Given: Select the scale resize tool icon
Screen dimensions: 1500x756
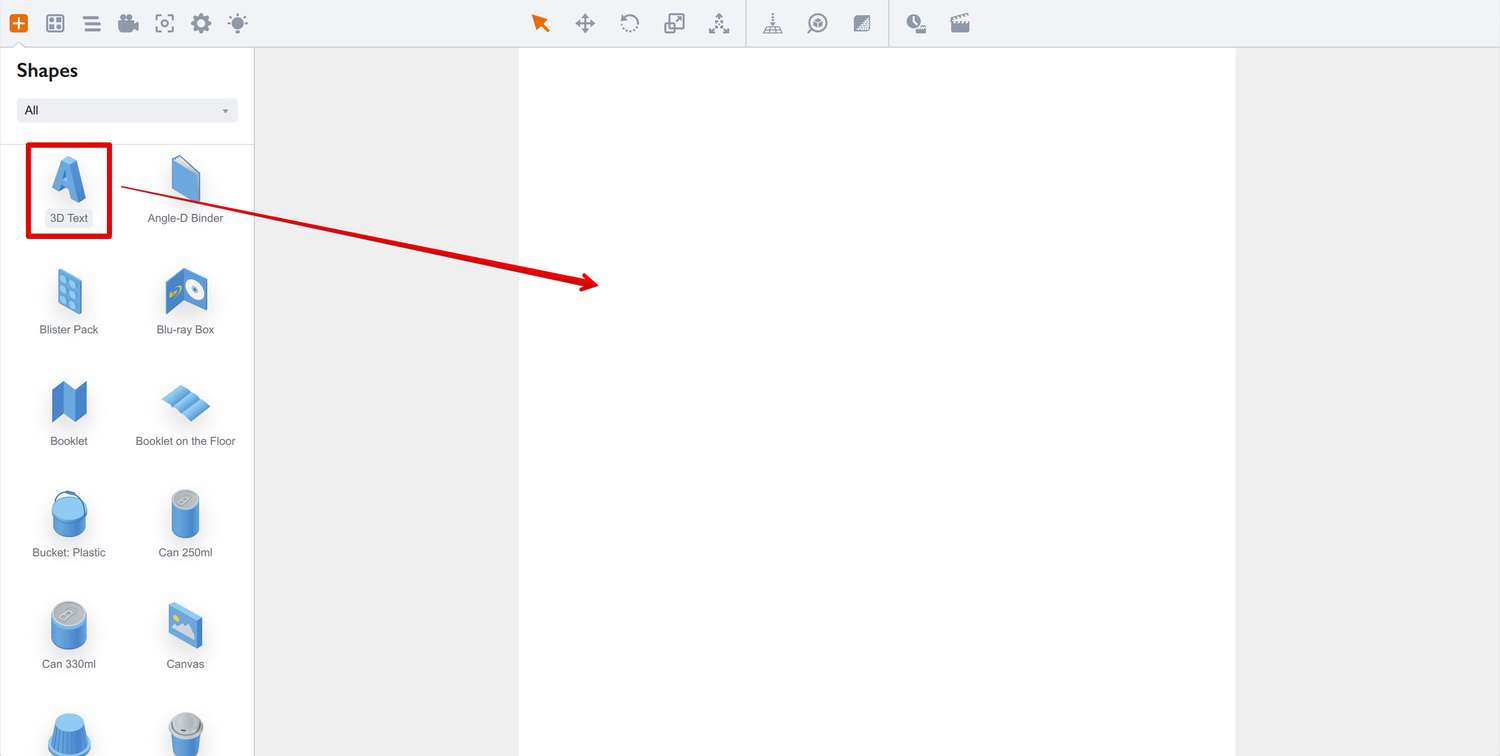Looking at the screenshot, I should point(674,23).
